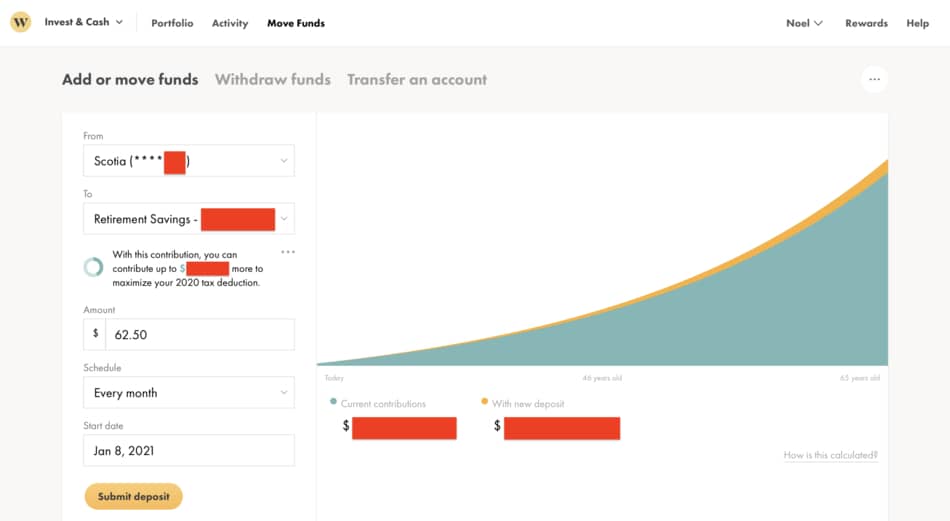Go to the Portfolio page
950x521 pixels.
(172, 23)
